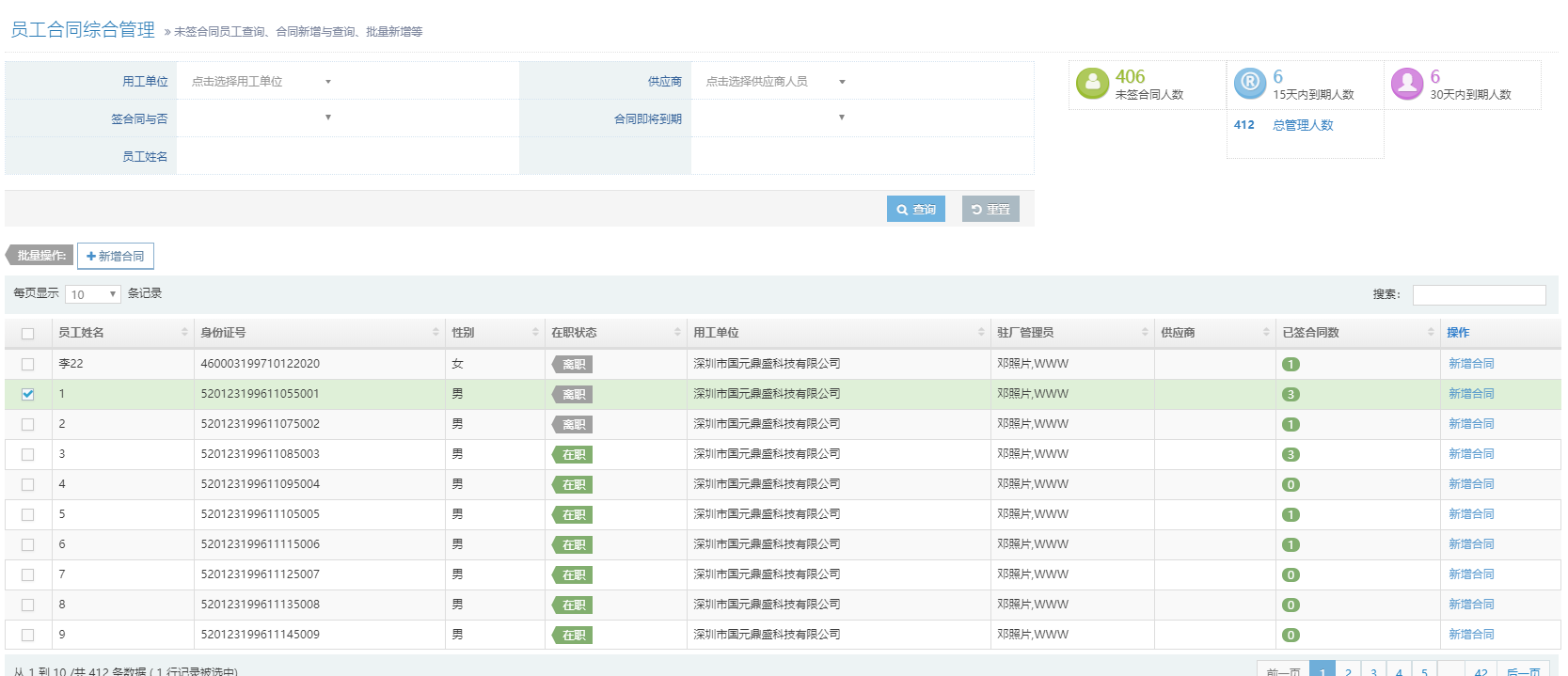This screenshot has width=1568, height=676.
Task: Go to page 2 of results
Action: click(1348, 670)
